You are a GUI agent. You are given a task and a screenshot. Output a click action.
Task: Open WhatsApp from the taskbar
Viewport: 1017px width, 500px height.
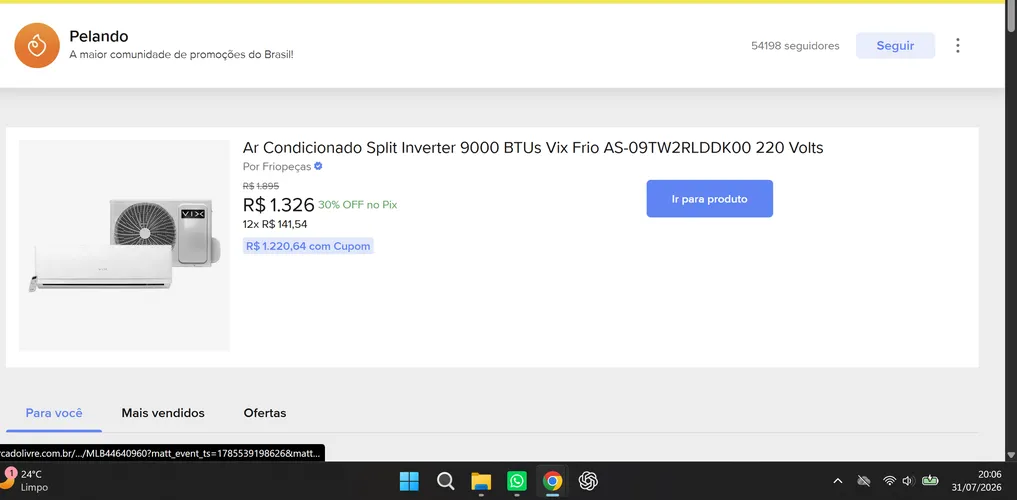(x=516, y=481)
